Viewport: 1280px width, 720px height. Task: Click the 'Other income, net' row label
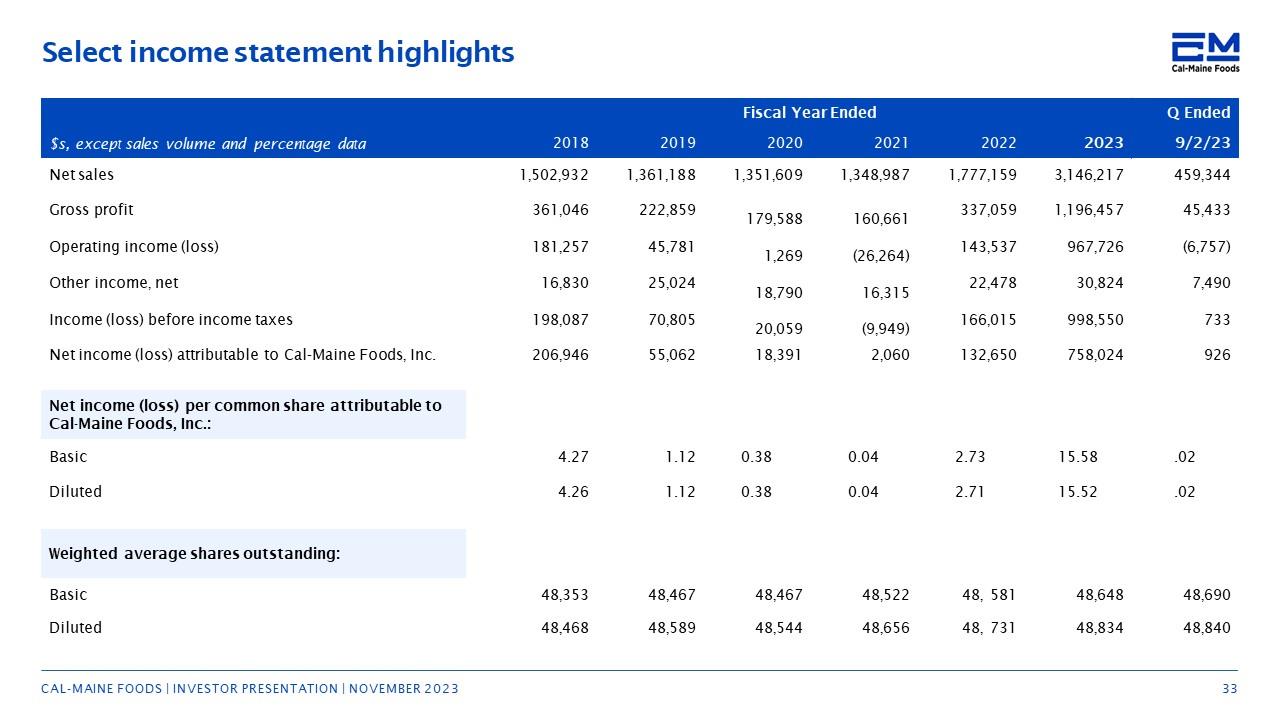114,283
